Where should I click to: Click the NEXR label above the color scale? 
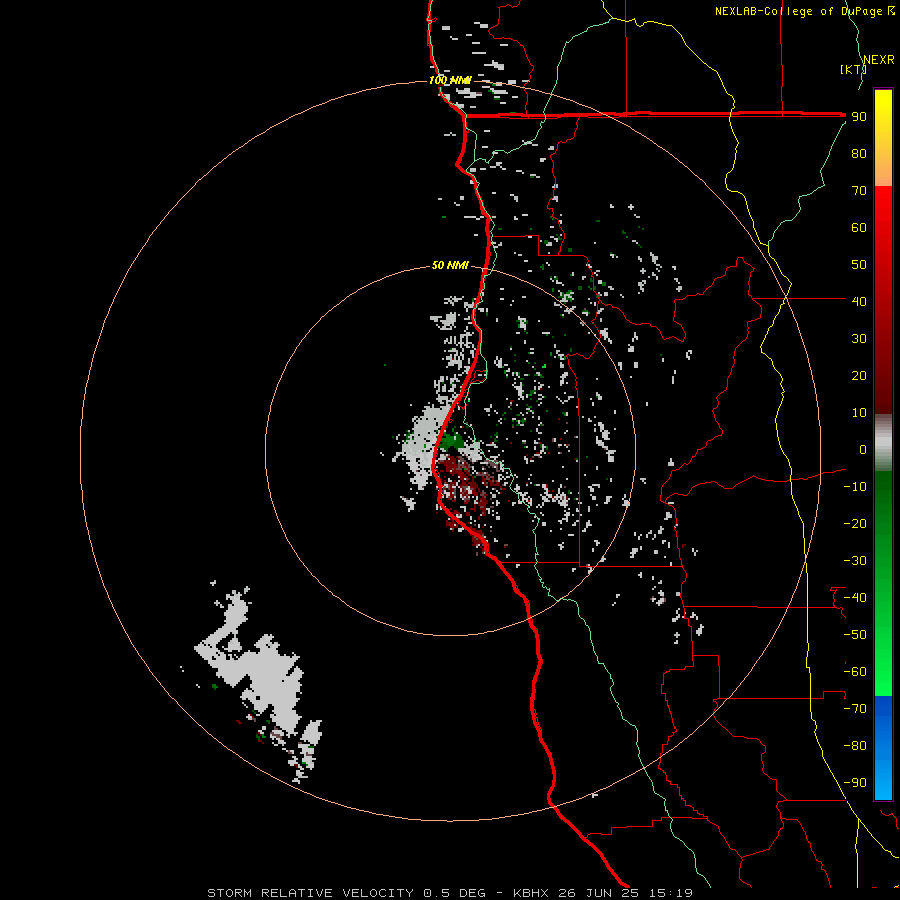879,60
